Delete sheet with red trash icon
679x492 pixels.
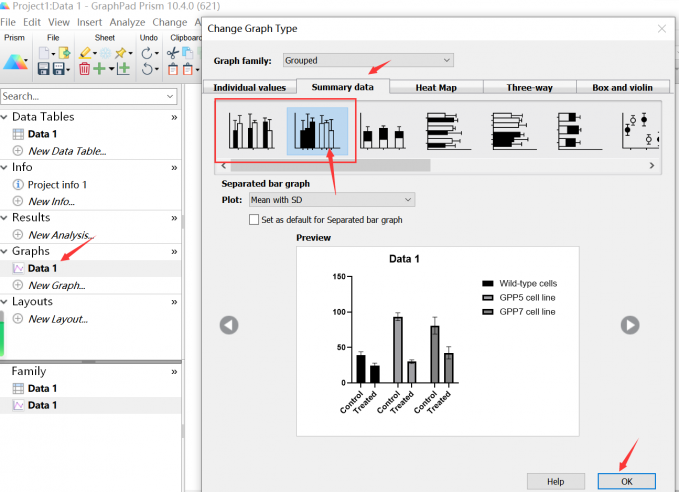click(x=84, y=68)
